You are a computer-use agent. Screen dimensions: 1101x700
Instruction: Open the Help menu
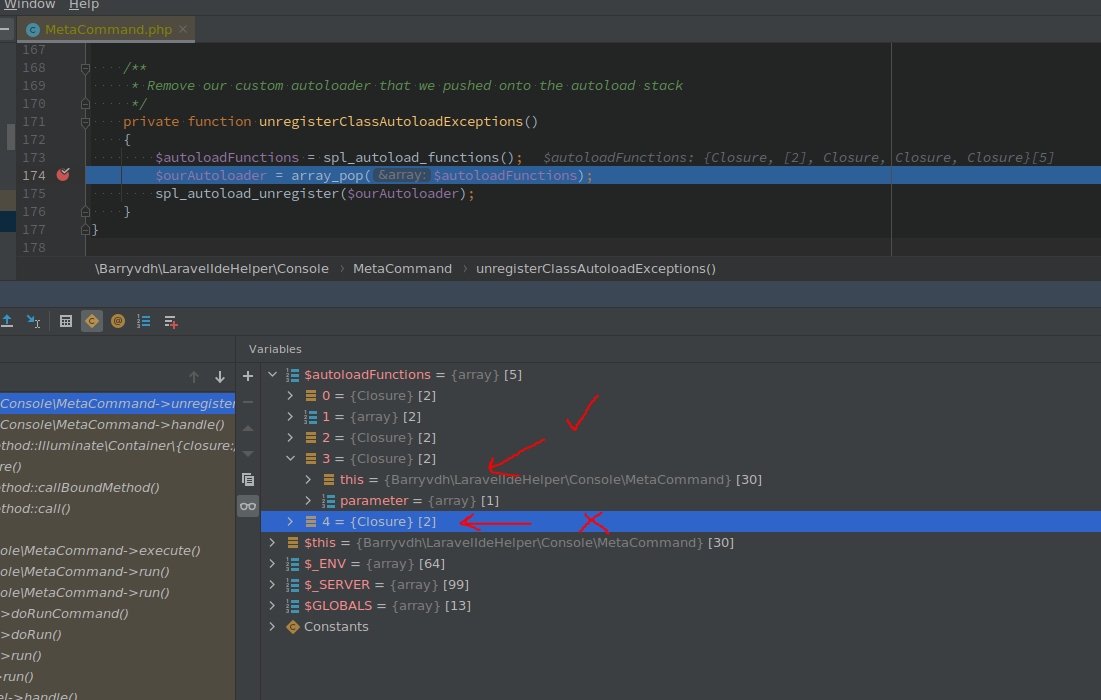pos(84,5)
